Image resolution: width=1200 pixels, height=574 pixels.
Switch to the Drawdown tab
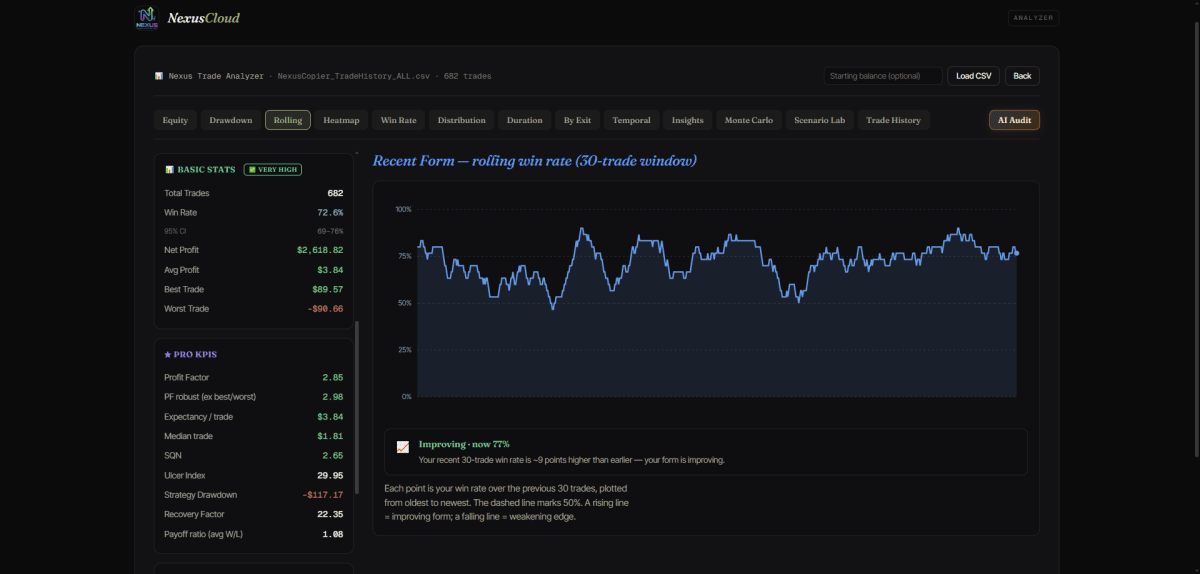pos(230,120)
